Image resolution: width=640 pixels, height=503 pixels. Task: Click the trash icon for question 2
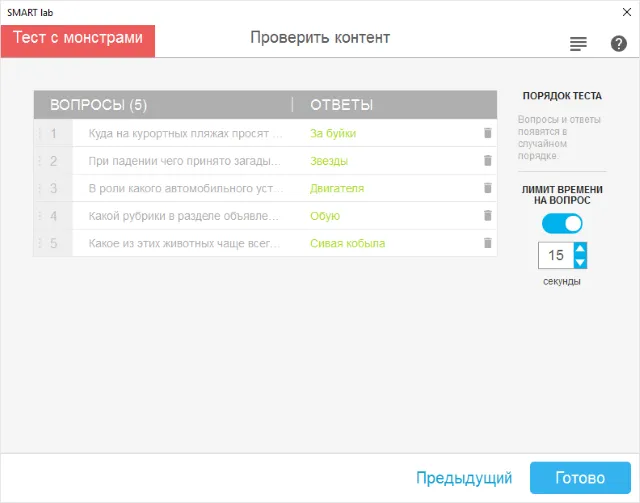pos(487,160)
